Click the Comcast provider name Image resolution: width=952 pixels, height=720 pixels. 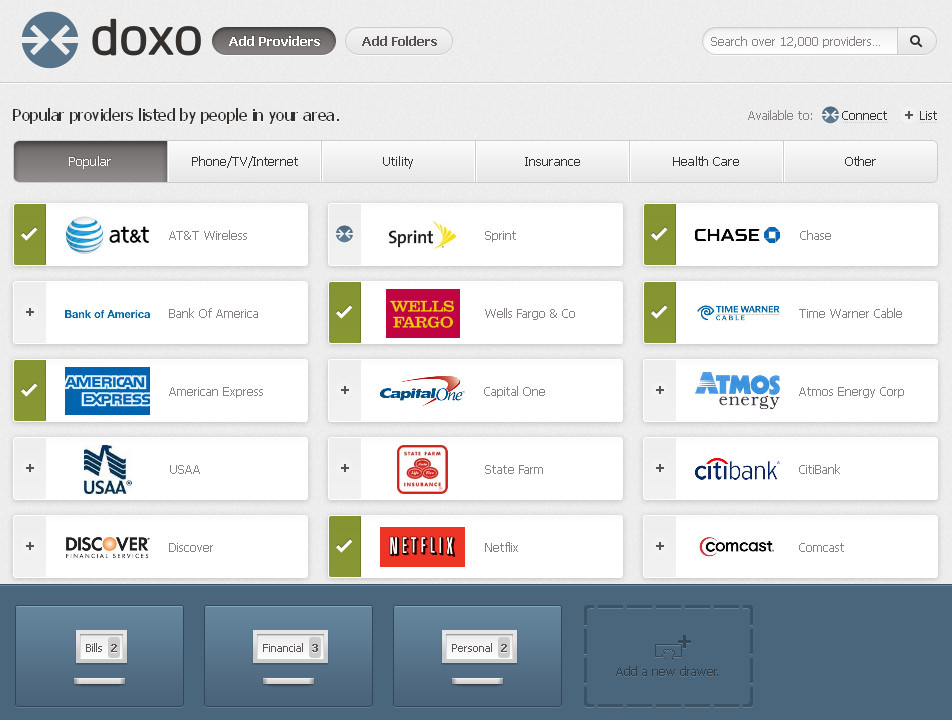click(x=821, y=548)
